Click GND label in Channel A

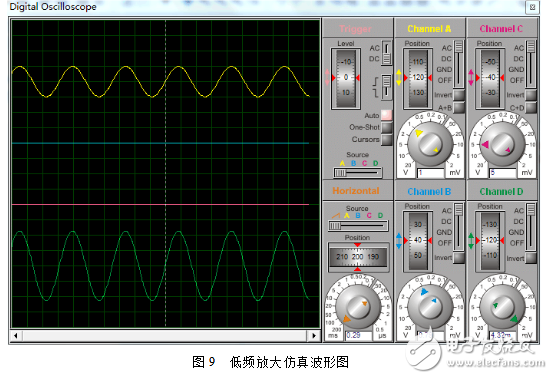click(x=444, y=69)
